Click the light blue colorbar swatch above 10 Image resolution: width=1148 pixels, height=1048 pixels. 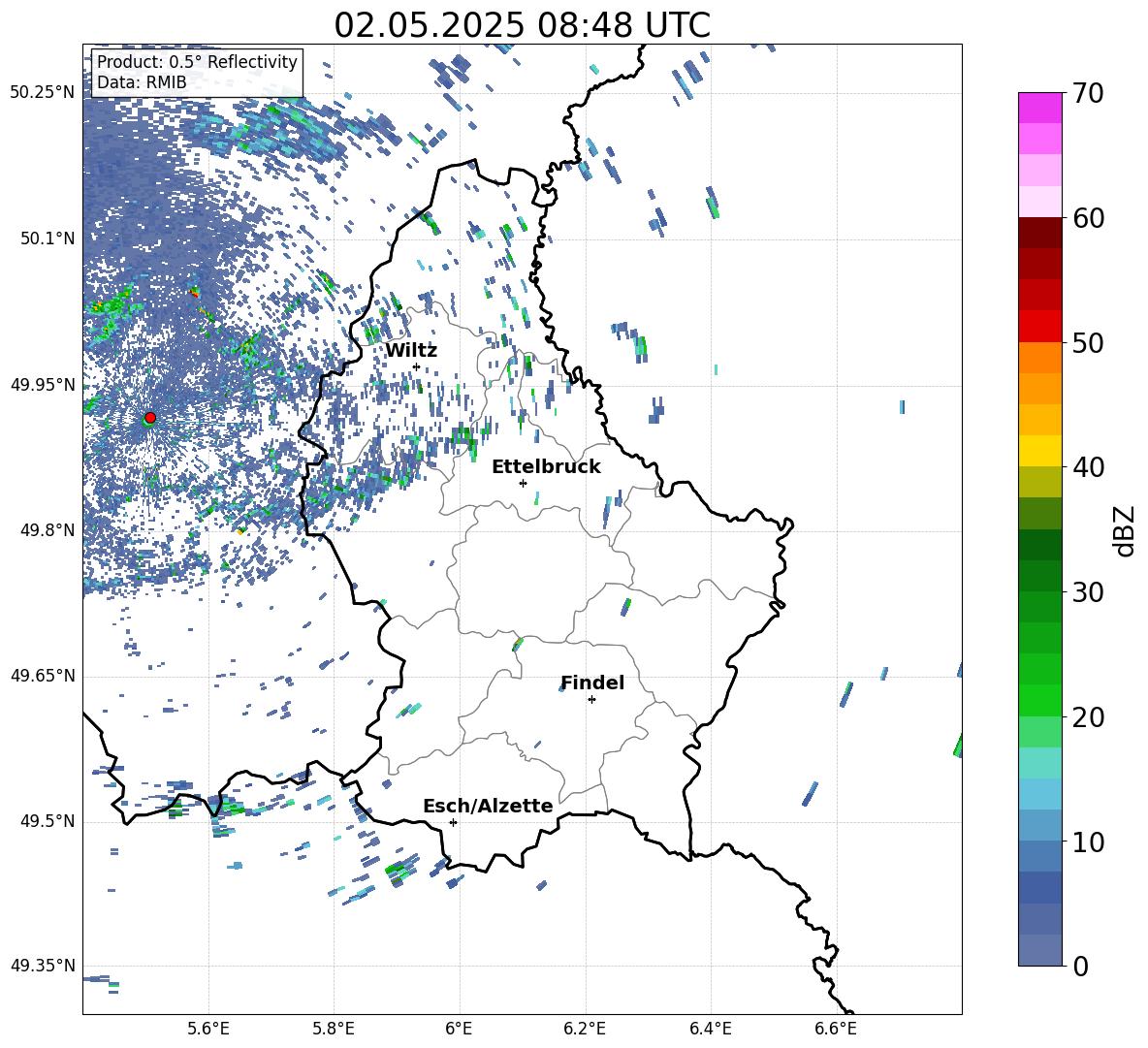1039,825
